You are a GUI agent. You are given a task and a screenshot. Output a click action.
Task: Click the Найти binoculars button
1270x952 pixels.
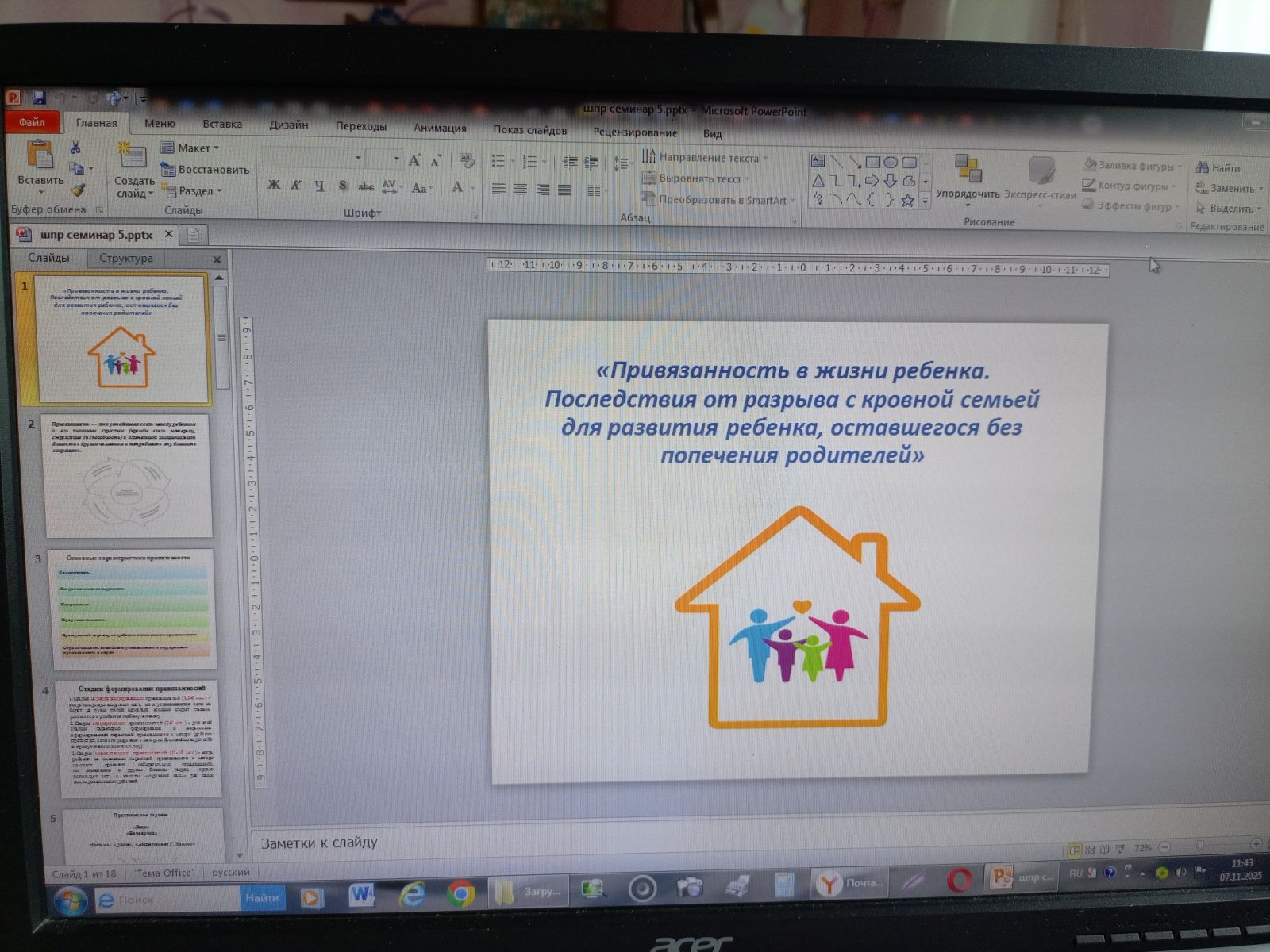tap(1218, 168)
